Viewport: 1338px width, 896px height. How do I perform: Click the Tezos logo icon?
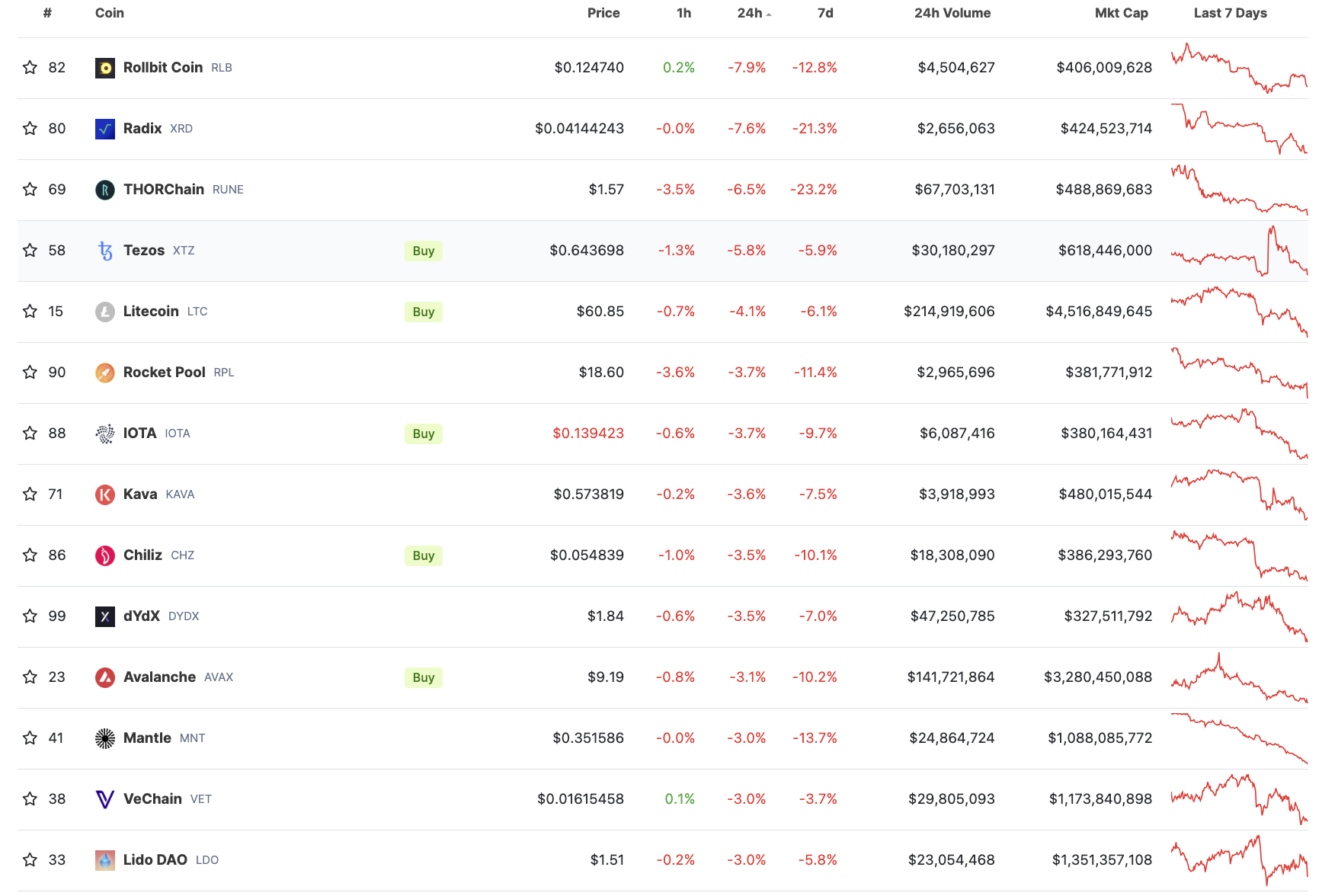[105, 251]
